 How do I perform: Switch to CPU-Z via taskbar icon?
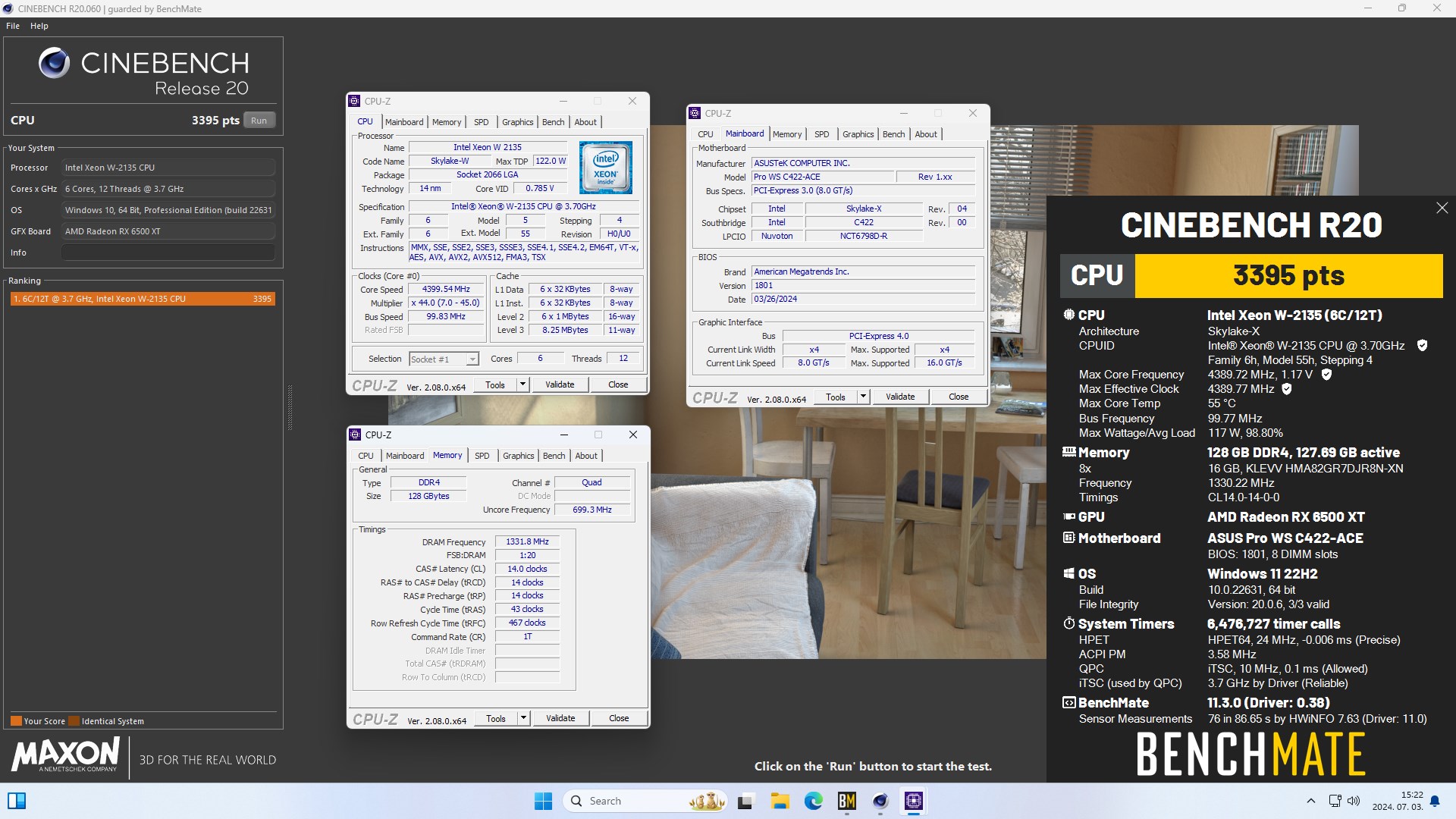914,801
